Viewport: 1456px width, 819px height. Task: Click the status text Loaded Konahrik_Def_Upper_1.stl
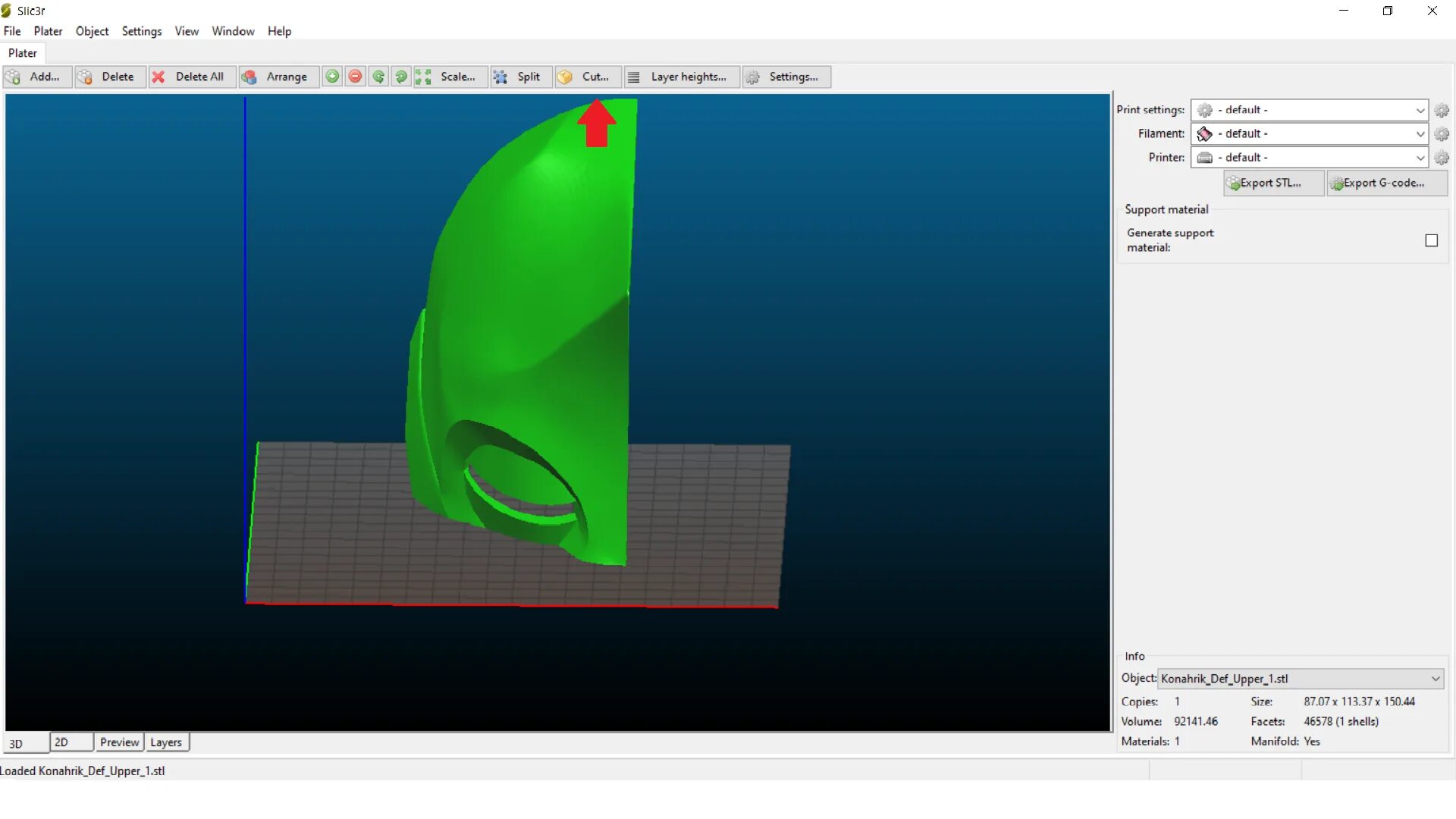click(83, 770)
